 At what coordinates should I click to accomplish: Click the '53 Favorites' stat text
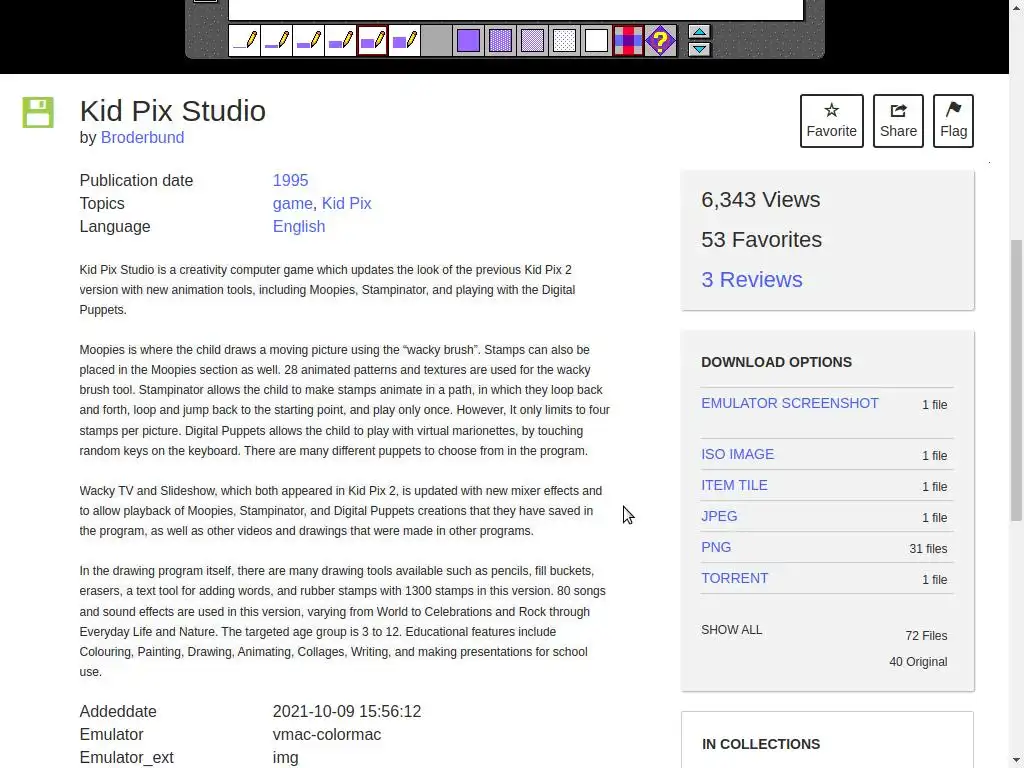761,240
